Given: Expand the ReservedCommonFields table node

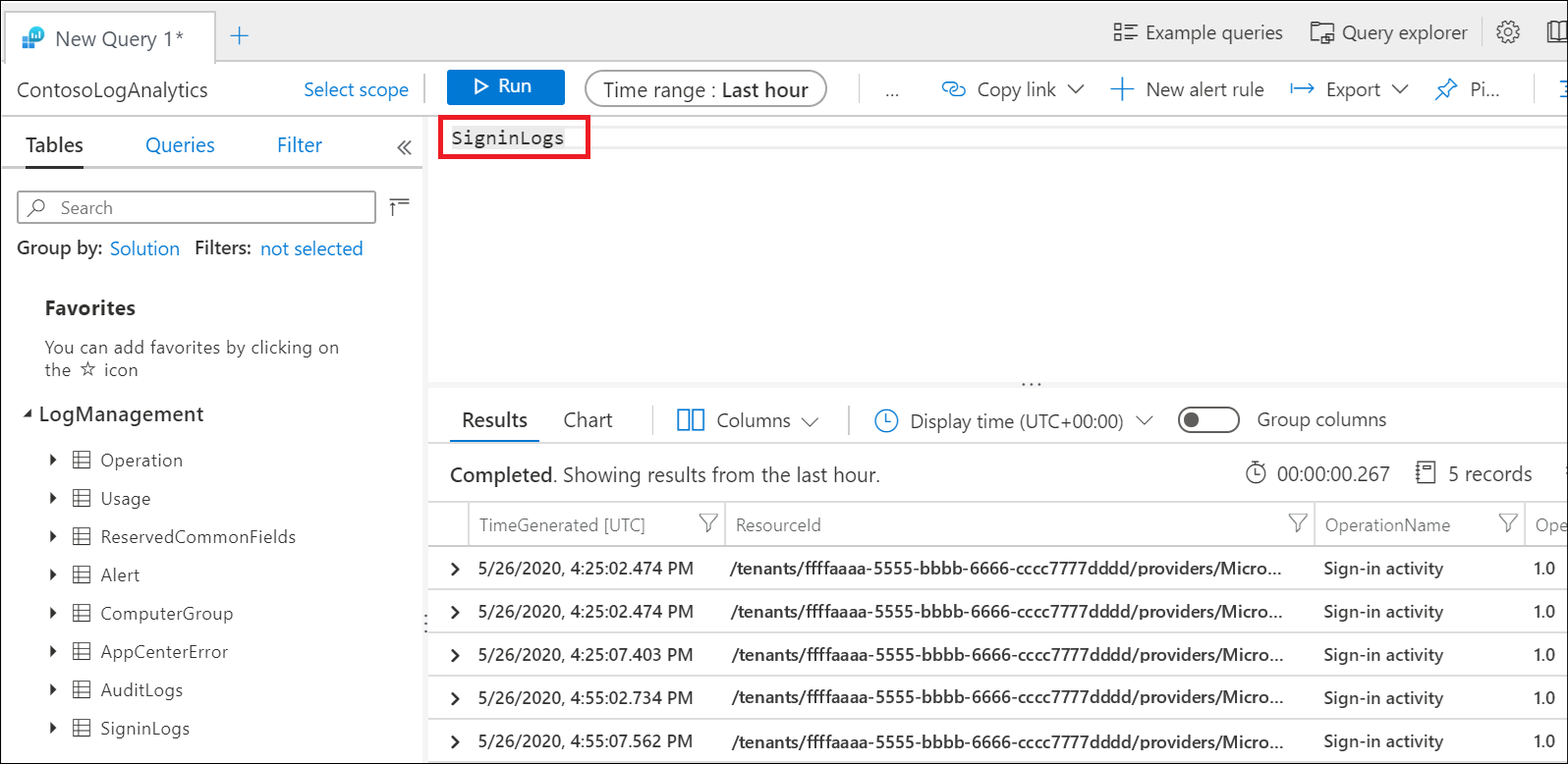Looking at the screenshot, I should point(53,537).
